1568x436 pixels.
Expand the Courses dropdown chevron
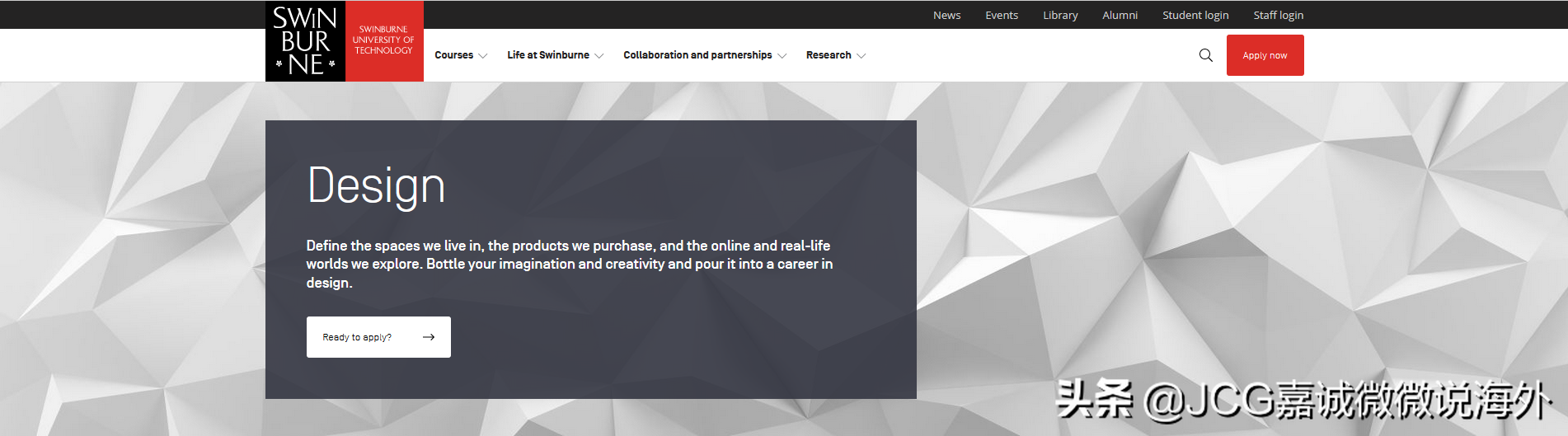coord(483,56)
